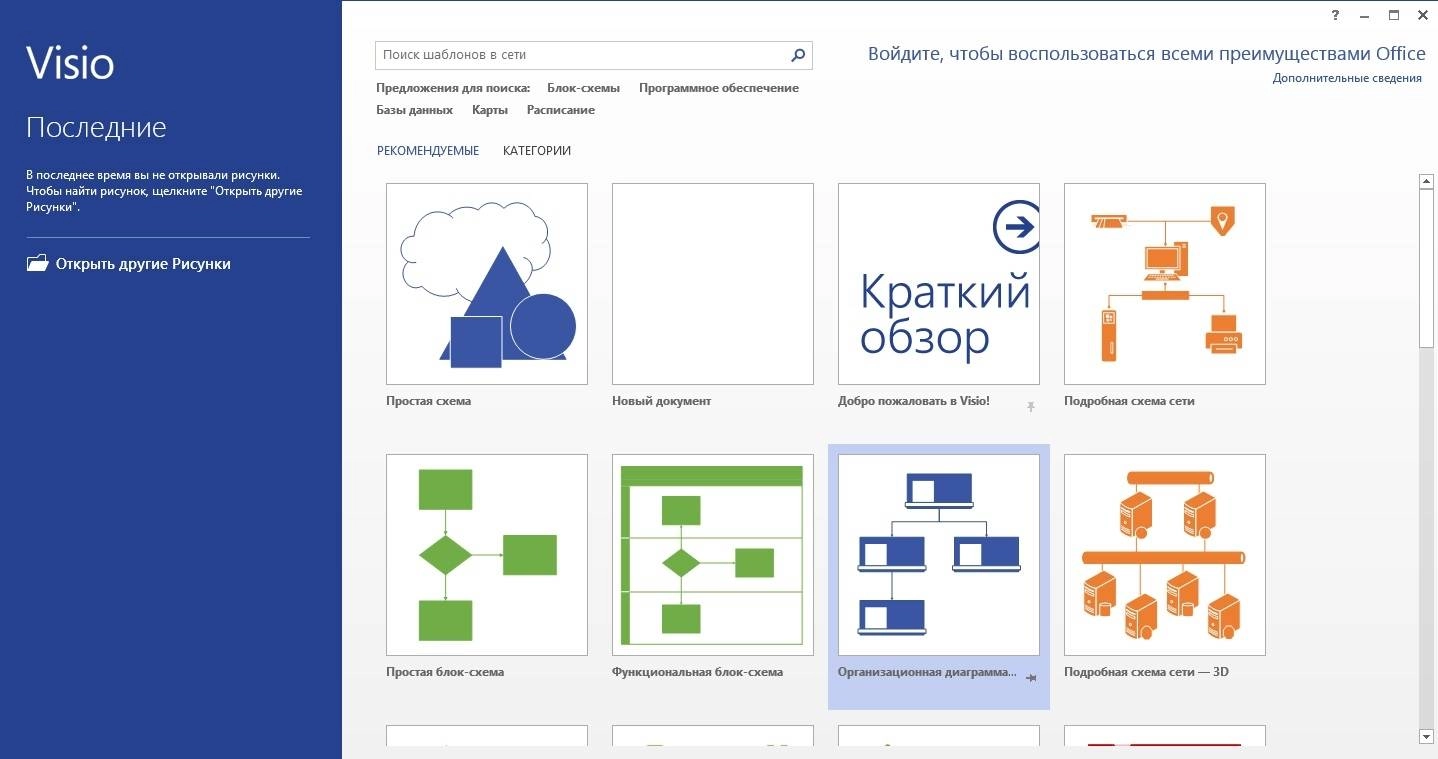This screenshot has height=759, width=1438.
Task: Open the Подробная схема сети thumbnail
Action: (1165, 284)
